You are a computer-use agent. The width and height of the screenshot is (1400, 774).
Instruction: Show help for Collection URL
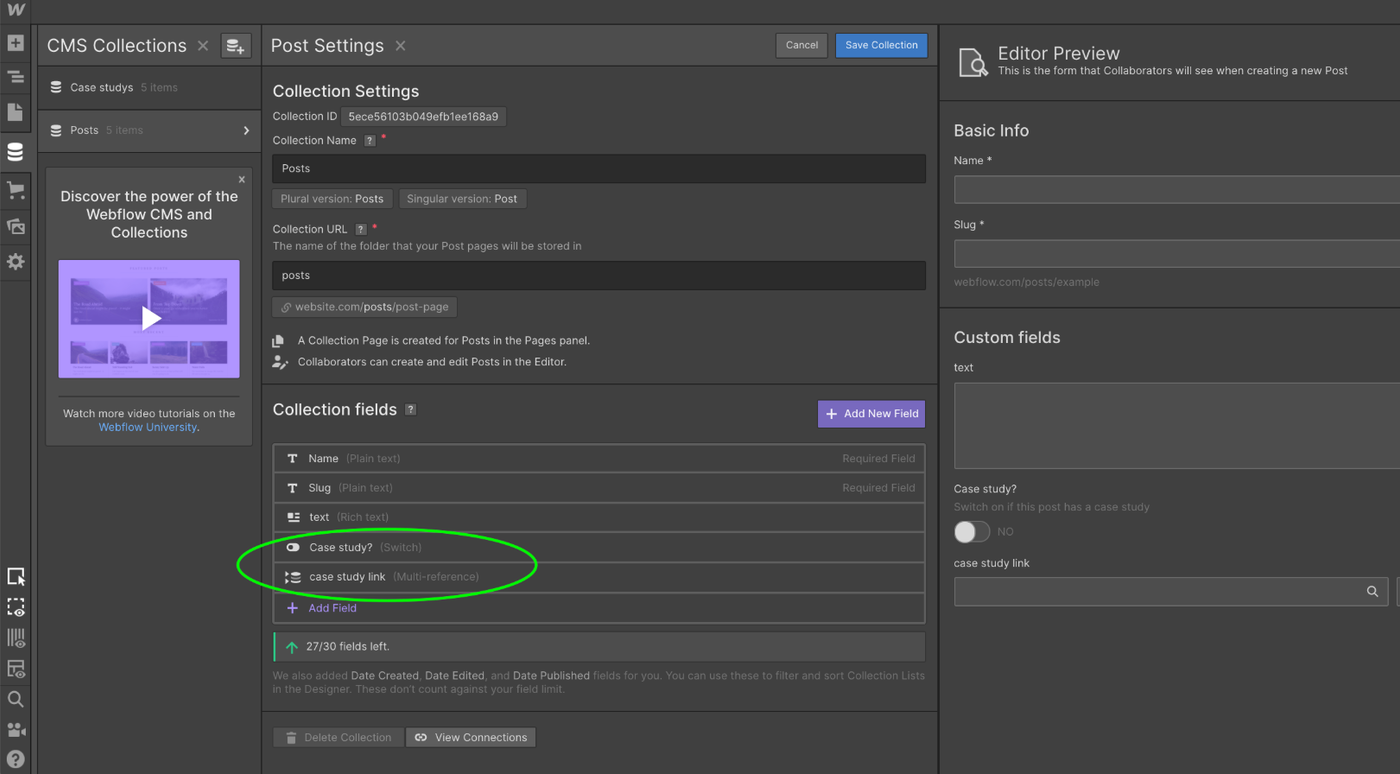361,229
